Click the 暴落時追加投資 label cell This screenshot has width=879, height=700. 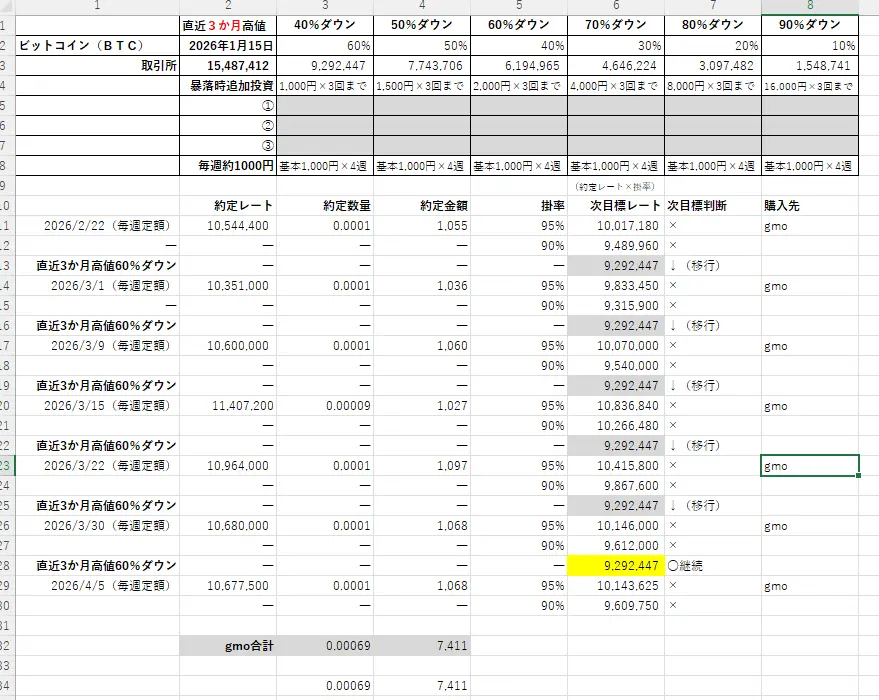[228, 84]
